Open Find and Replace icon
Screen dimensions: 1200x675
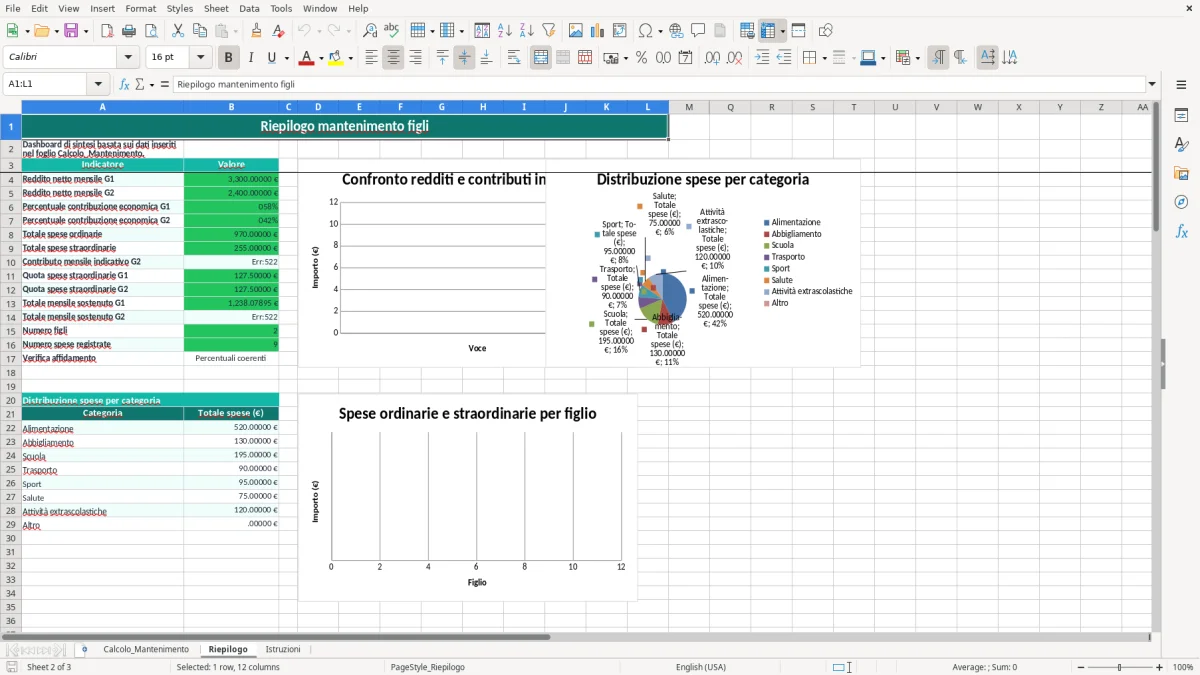point(370,31)
